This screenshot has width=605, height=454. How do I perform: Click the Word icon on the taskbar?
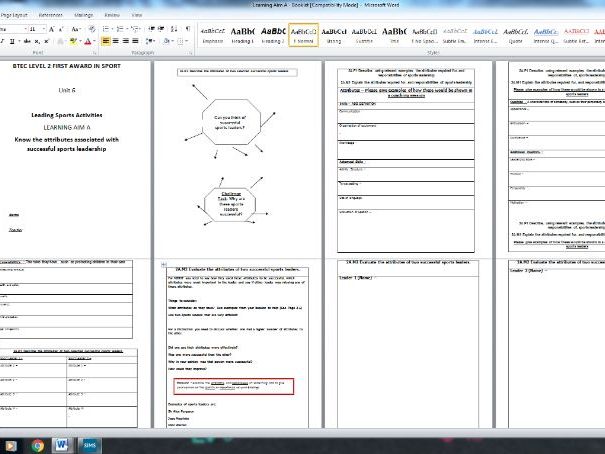(61, 446)
